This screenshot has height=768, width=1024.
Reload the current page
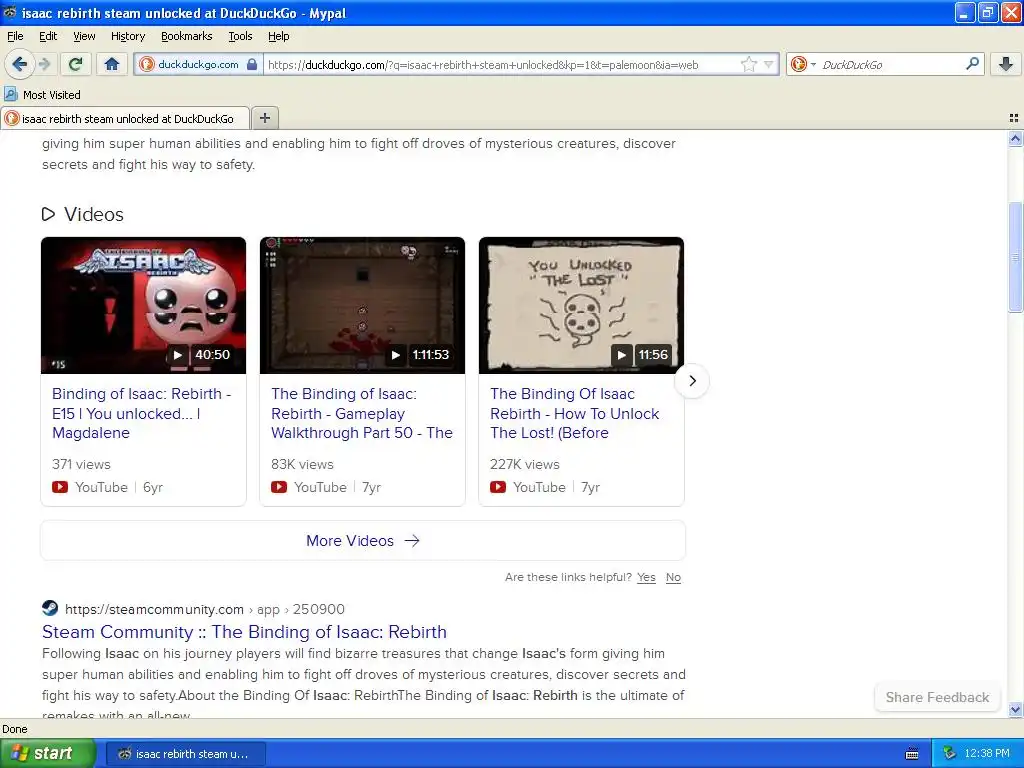pos(76,64)
